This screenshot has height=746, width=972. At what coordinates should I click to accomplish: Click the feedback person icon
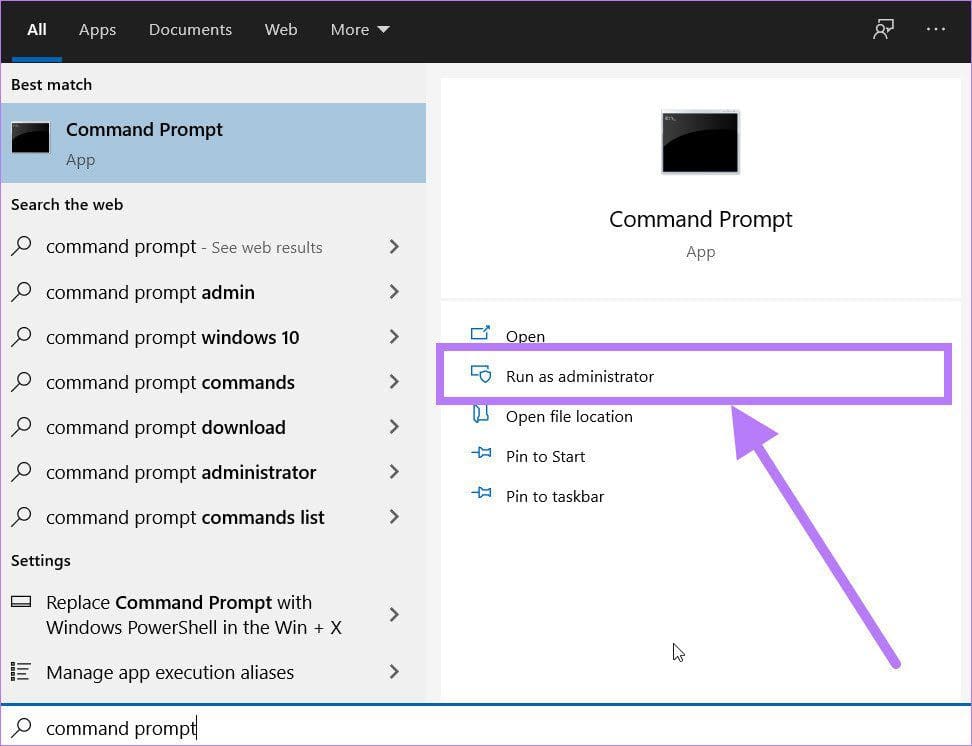pos(883,29)
